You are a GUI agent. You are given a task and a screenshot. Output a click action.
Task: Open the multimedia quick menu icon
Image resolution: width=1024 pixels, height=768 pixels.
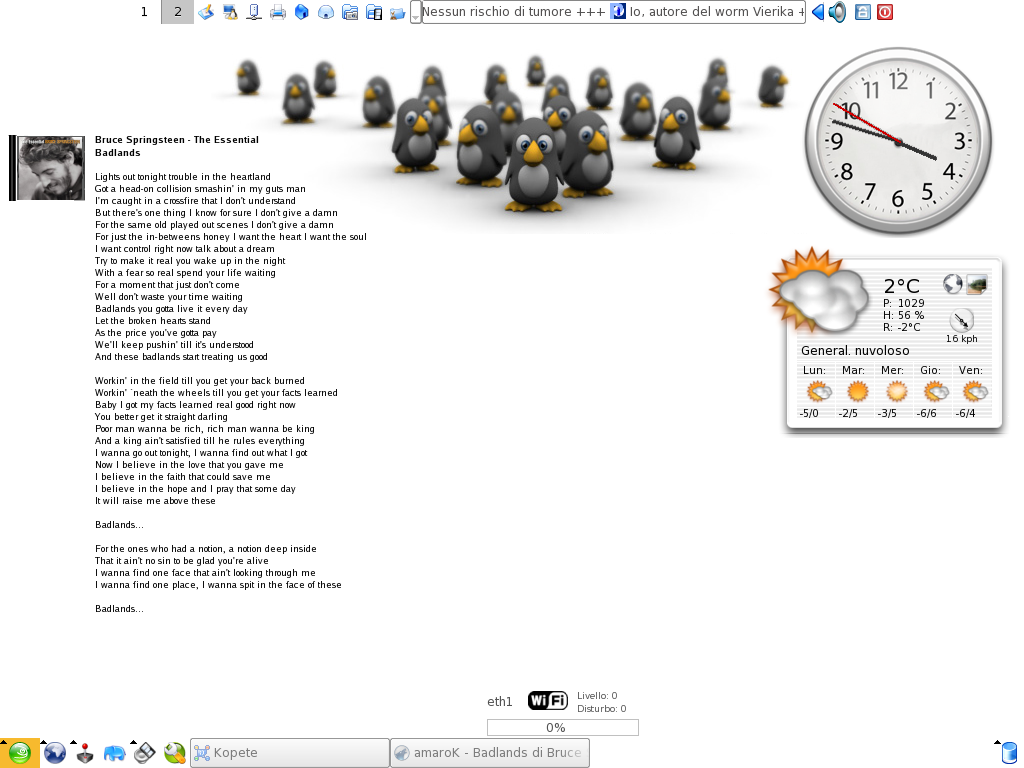(x=144, y=753)
